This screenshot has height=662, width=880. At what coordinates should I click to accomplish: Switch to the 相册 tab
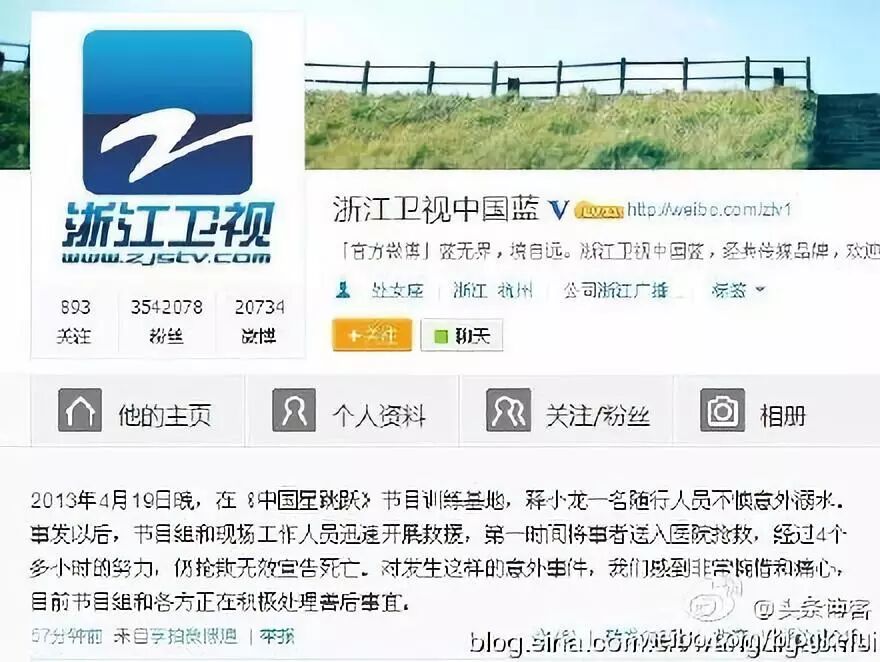[778, 411]
